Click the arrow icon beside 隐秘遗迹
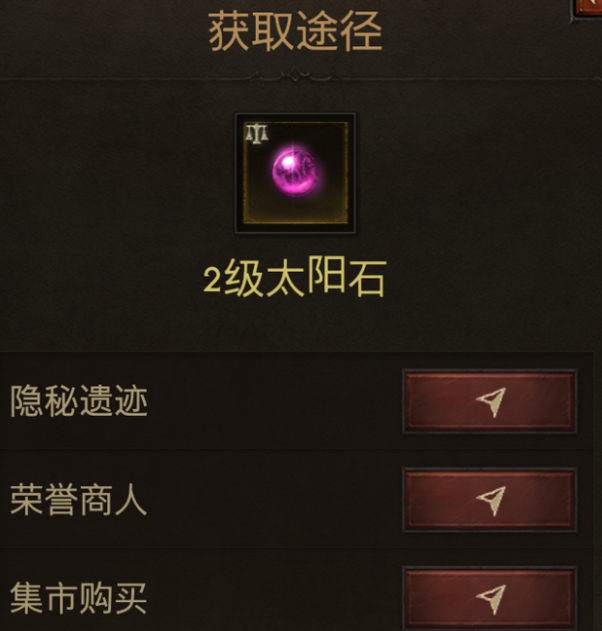This screenshot has height=631, width=602. (491, 402)
